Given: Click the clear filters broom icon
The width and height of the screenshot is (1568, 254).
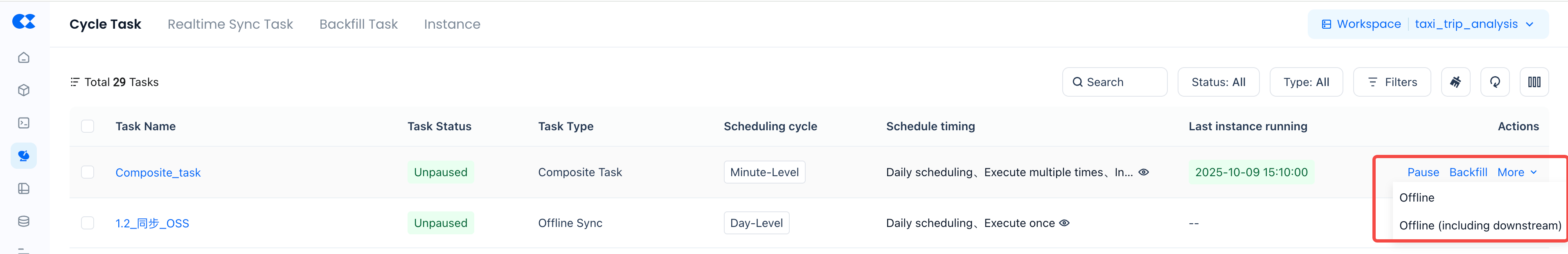Looking at the screenshot, I should (1455, 82).
